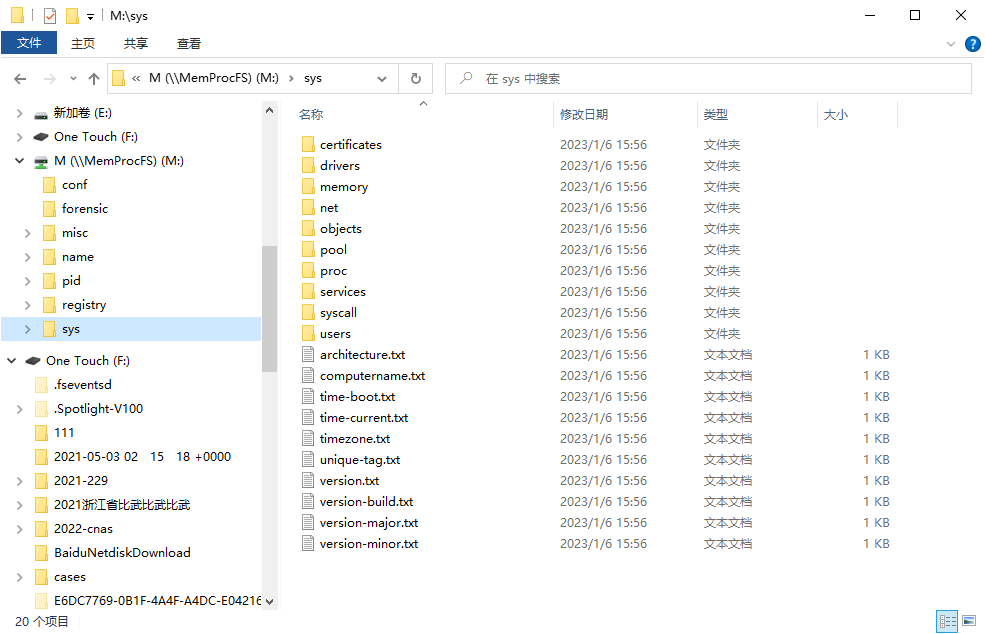Screen dimensions: 985x634
Task: Select the computername.txt file name
Action: [373, 376]
